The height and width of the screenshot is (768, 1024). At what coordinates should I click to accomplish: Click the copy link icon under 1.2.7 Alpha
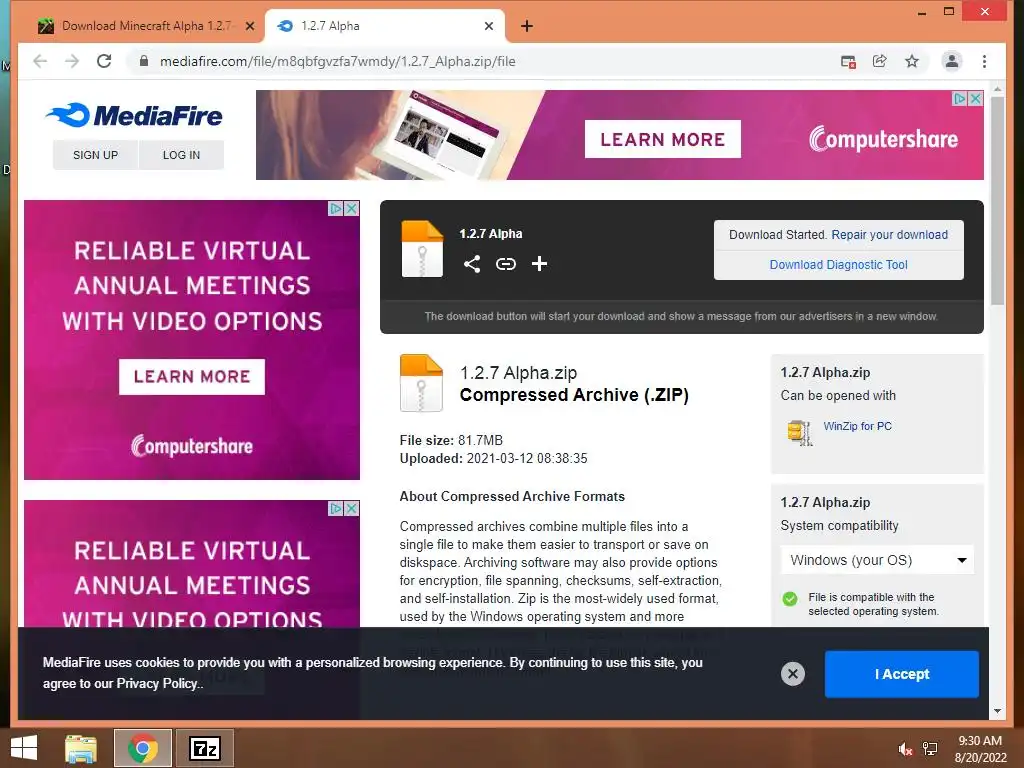505,264
